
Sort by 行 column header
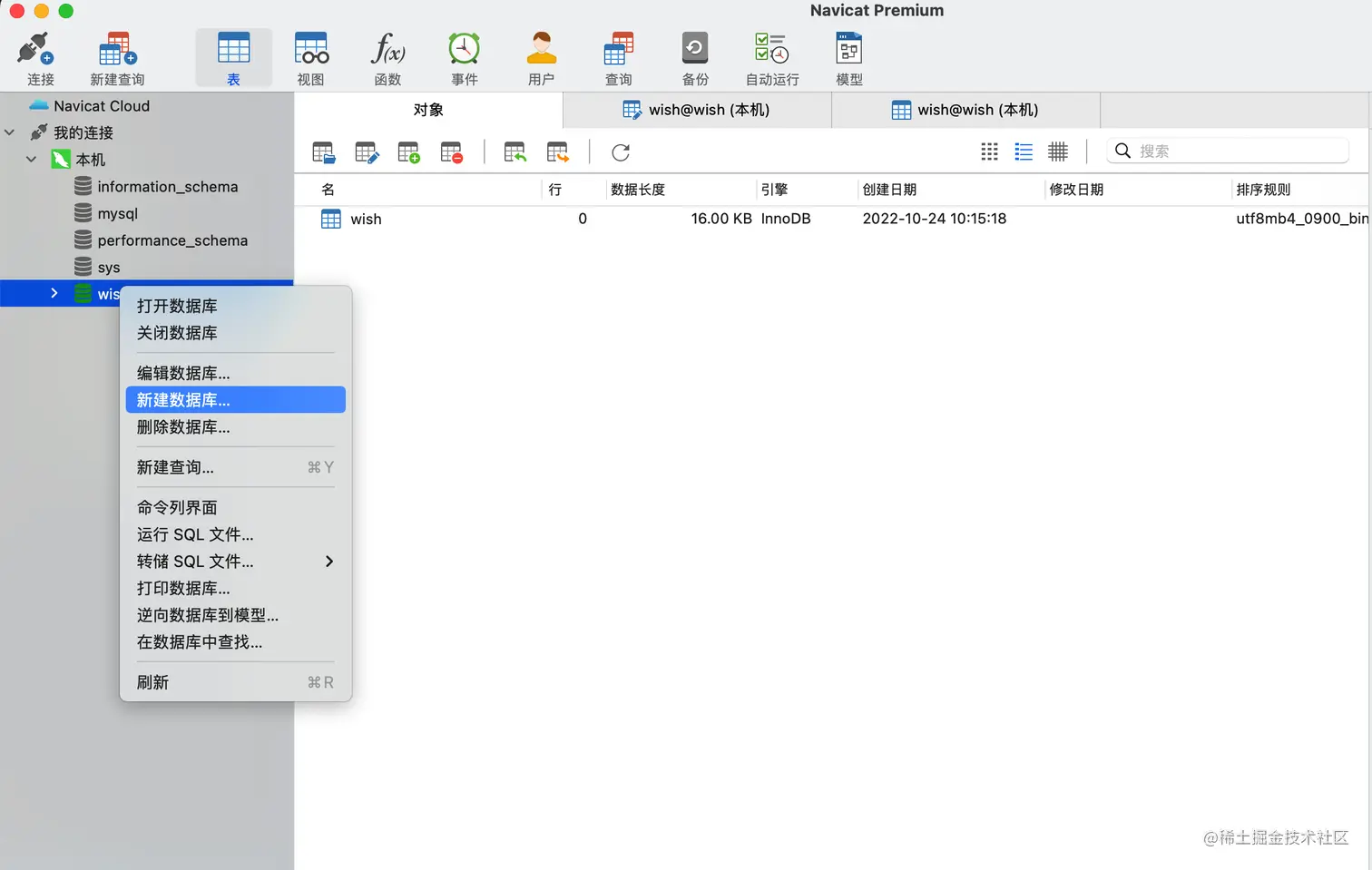[x=574, y=190]
